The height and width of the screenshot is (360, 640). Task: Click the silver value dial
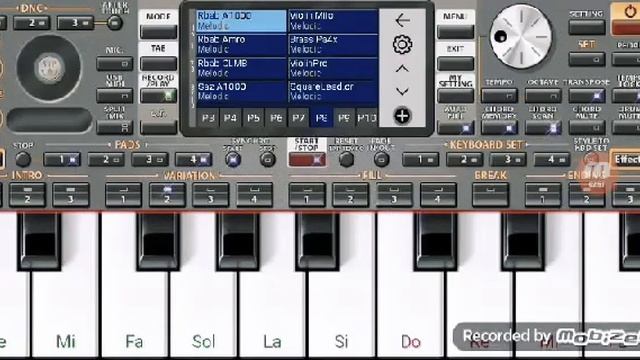521,36
